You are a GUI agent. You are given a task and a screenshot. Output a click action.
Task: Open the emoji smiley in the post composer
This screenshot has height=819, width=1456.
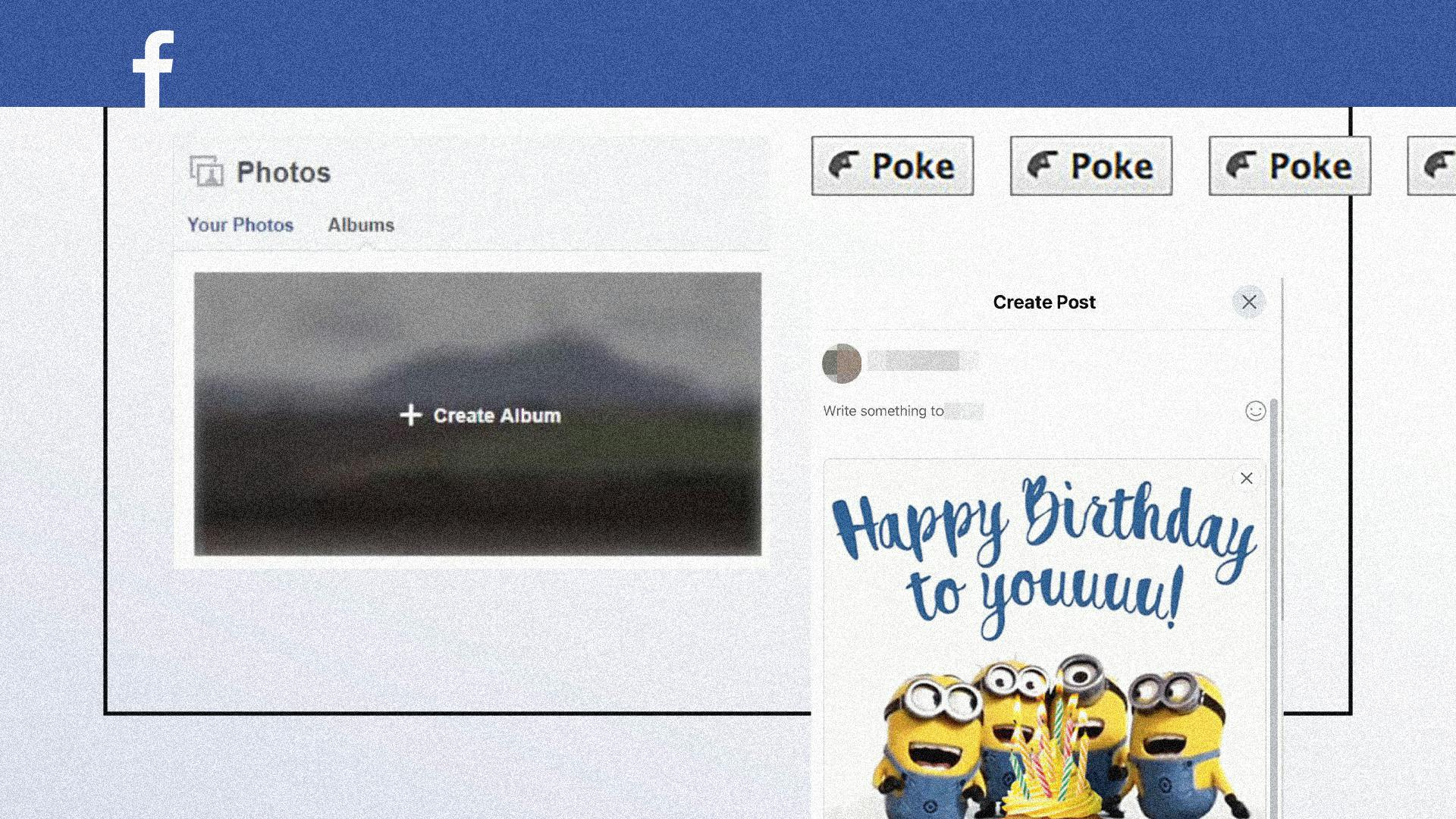(1255, 410)
